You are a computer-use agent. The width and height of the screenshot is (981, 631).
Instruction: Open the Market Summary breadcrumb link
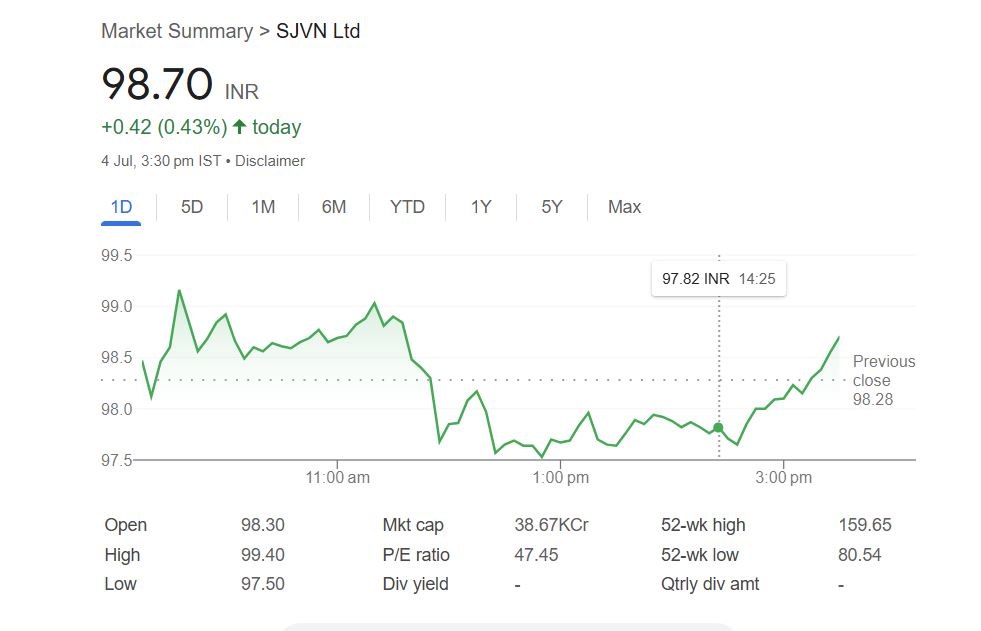[x=176, y=31]
